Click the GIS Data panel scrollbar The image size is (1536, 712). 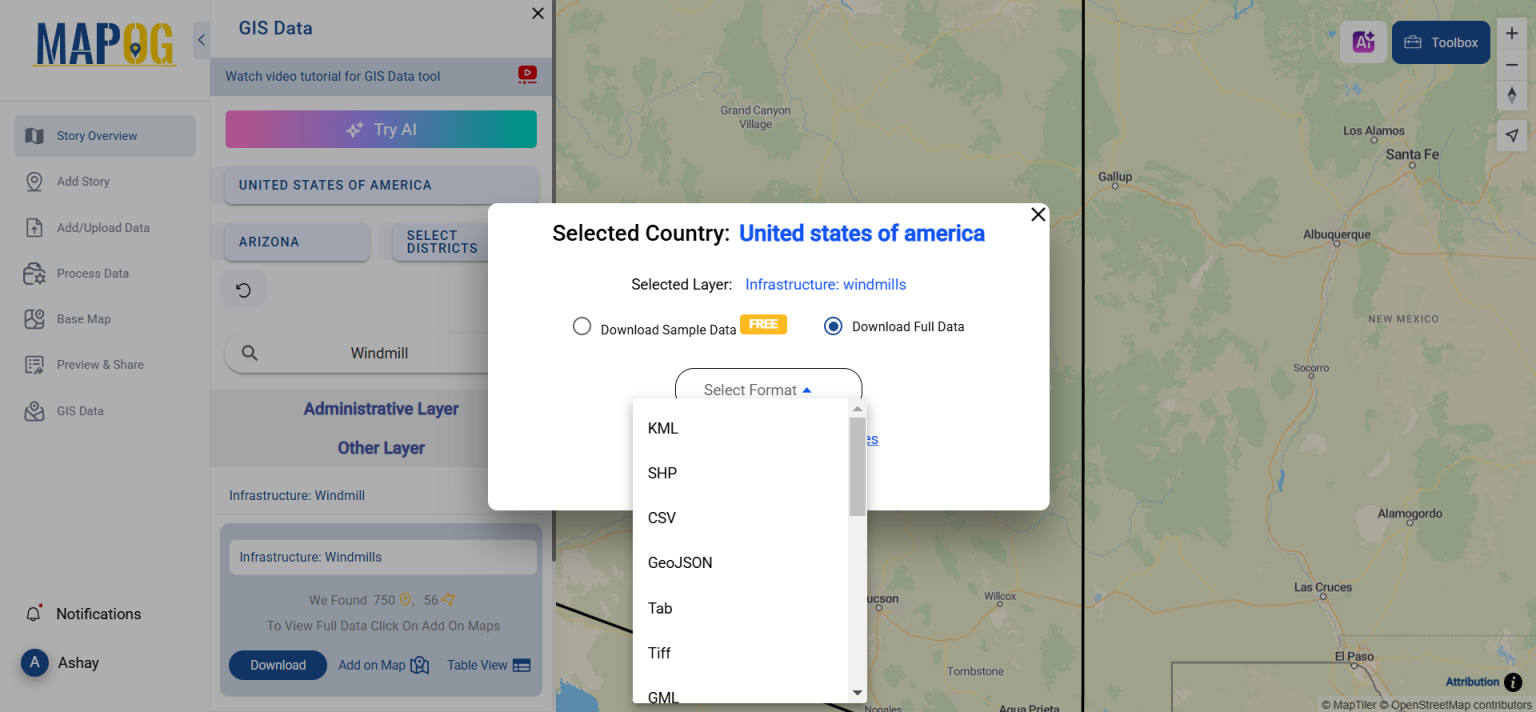tap(553, 280)
